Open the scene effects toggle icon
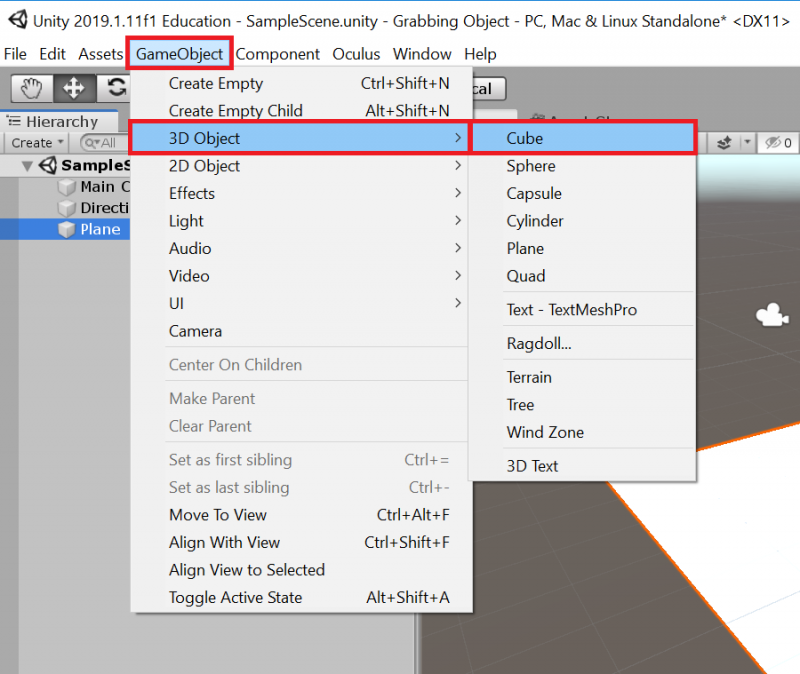The height and width of the screenshot is (674, 800). coord(724,143)
